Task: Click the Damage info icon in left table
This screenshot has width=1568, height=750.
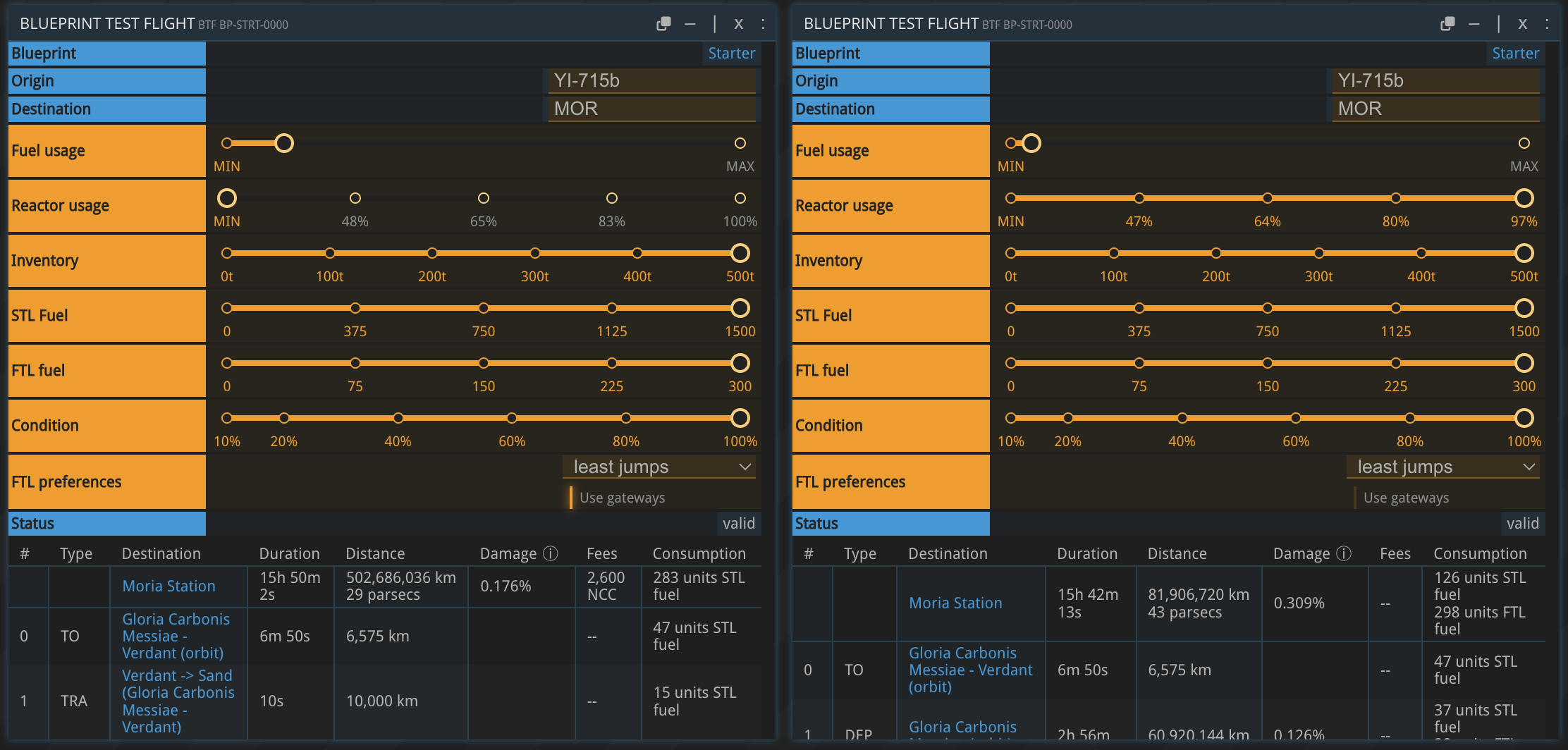Action: [551, 553]
